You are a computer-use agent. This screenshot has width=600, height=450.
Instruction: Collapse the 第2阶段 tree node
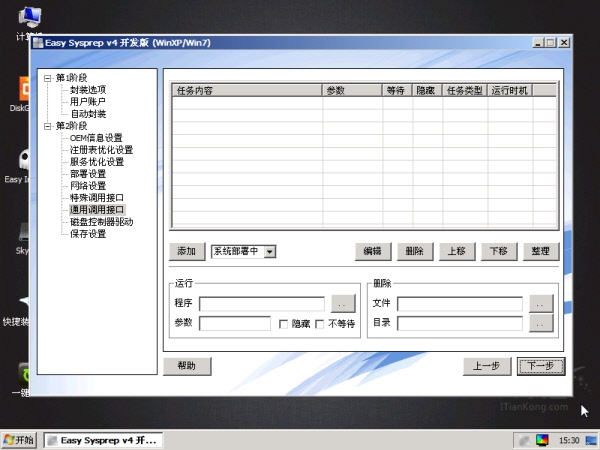(x=47, y=126)
